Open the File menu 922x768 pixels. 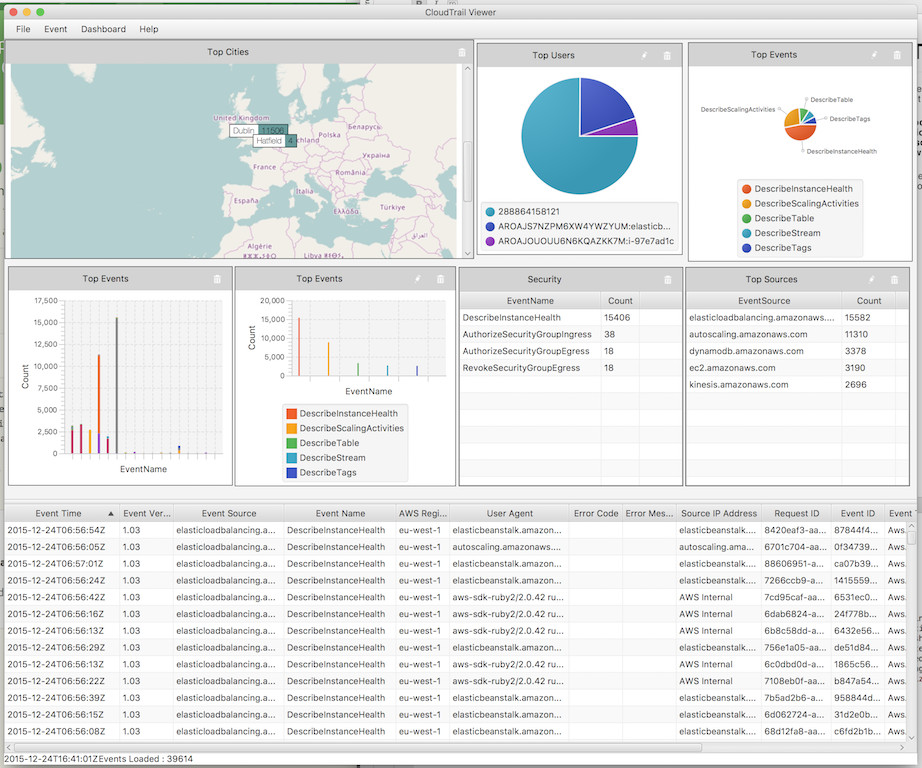pos(23,29)
